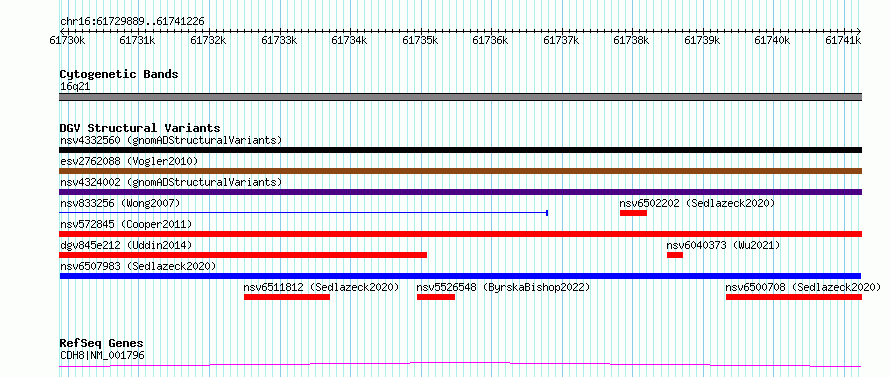890x377 pixels.
Task: Open the nsv6502202 (Sedlazeck2020) label
Action: [697, 203]
